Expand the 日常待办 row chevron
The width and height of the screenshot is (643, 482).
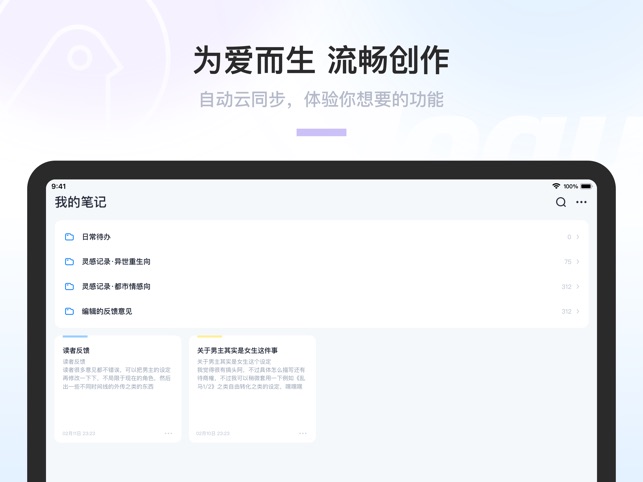pos(578,237)
